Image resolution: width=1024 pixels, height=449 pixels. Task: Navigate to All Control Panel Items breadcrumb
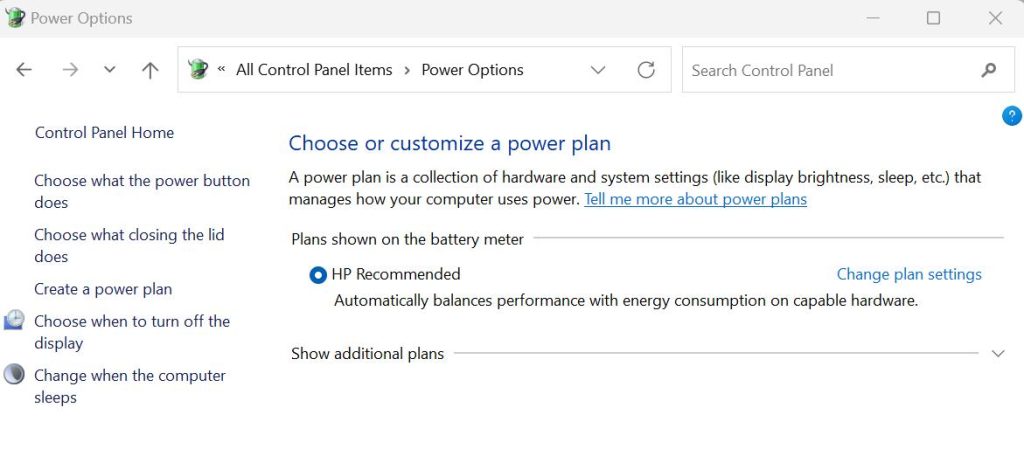(314, 70)
